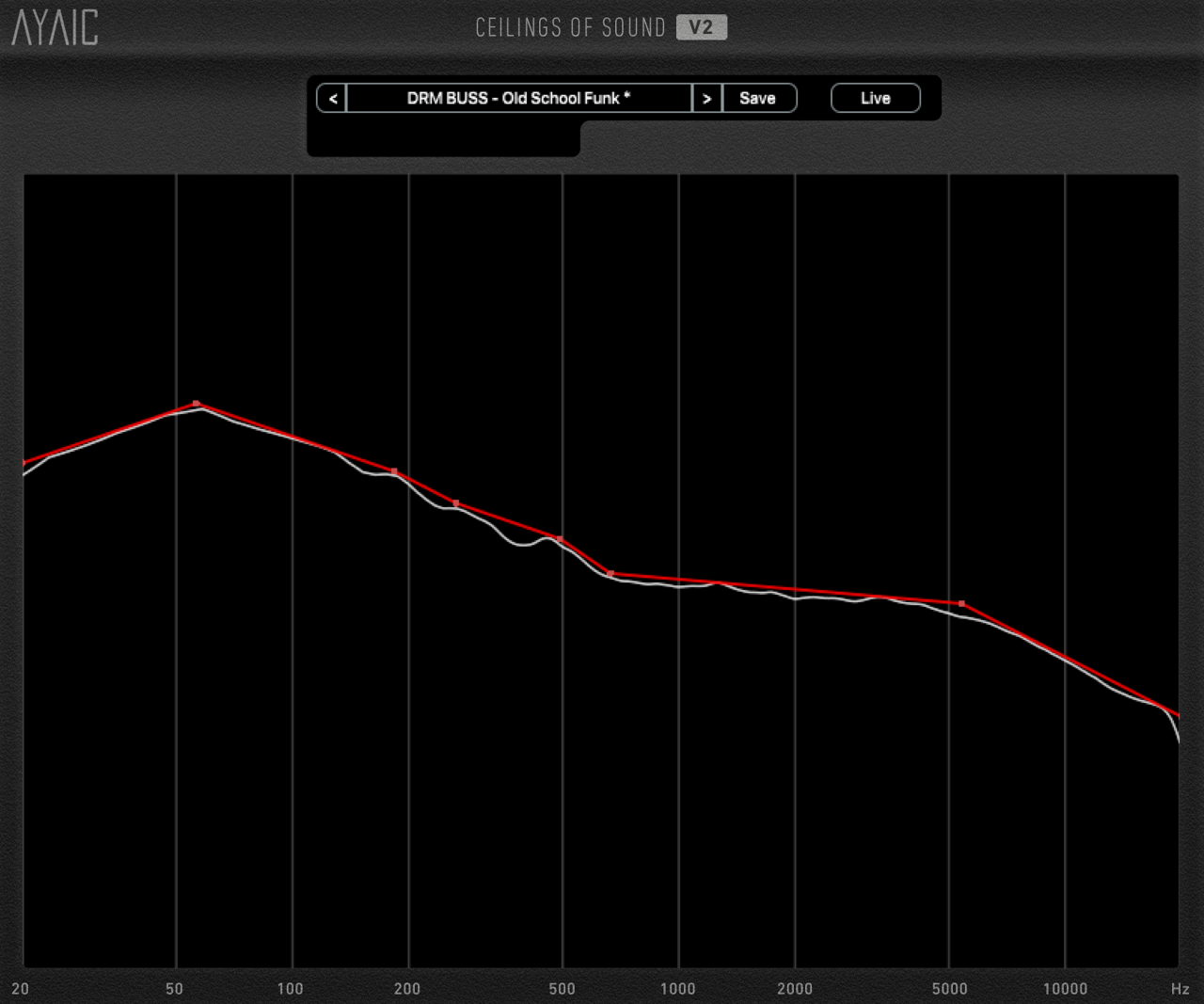Save the current preset

757,98
